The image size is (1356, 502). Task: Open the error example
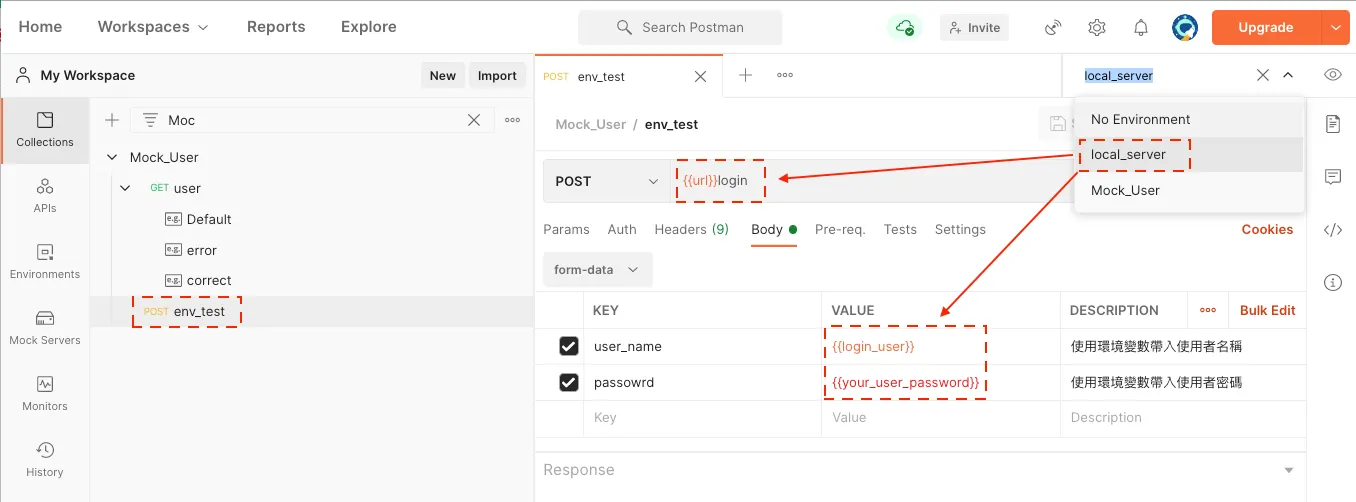[201, 250]
